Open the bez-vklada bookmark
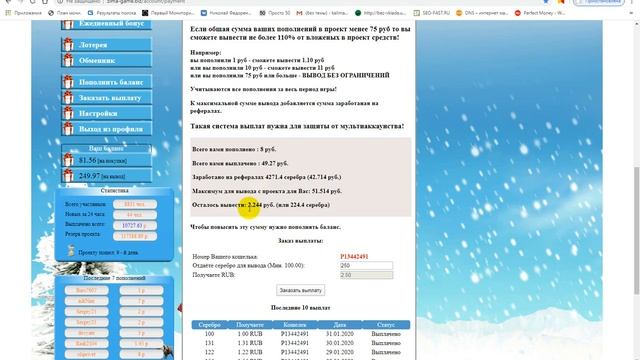640x360 pixels. (380, 13)
